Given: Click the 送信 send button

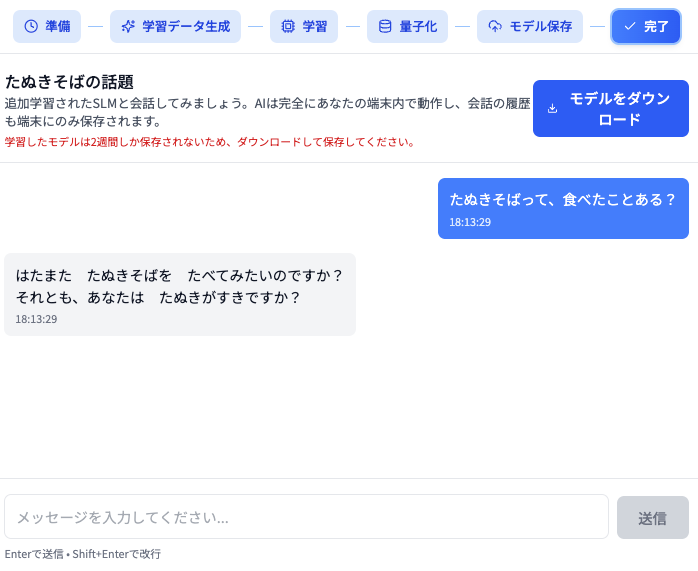Looking at the screenshot, I should coord(653,518).
